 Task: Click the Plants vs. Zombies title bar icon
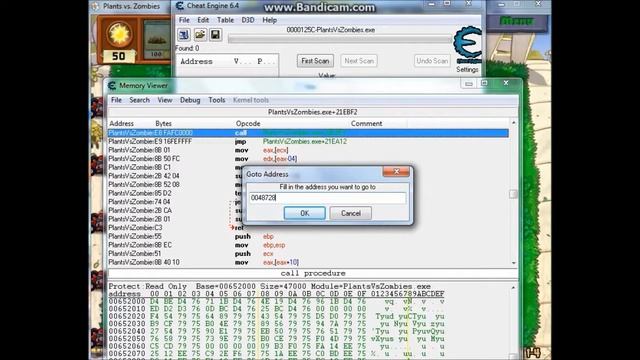(96, 6)
